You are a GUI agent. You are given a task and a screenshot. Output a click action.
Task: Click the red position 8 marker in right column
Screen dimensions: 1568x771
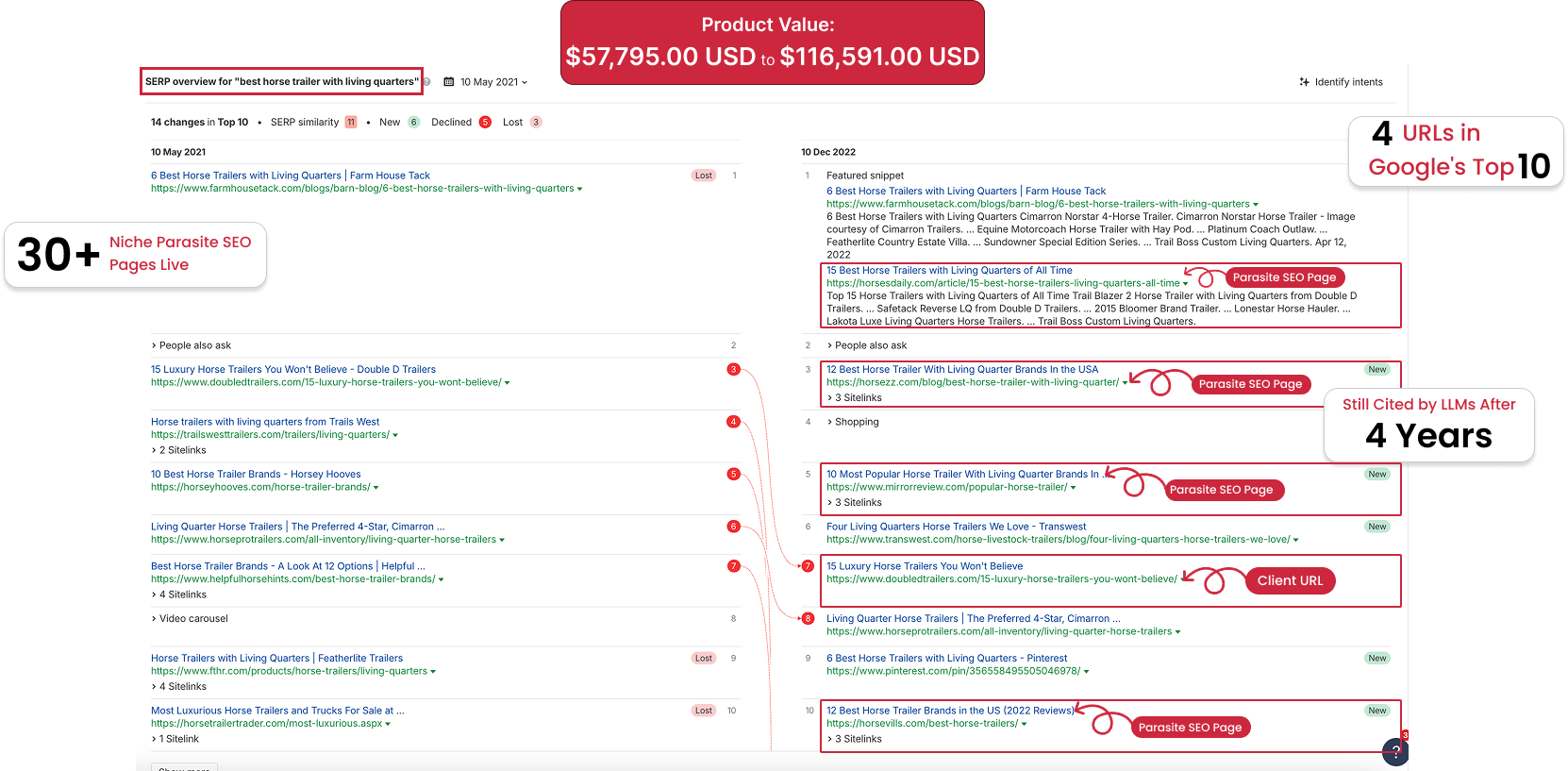click(x=807, y=619)
